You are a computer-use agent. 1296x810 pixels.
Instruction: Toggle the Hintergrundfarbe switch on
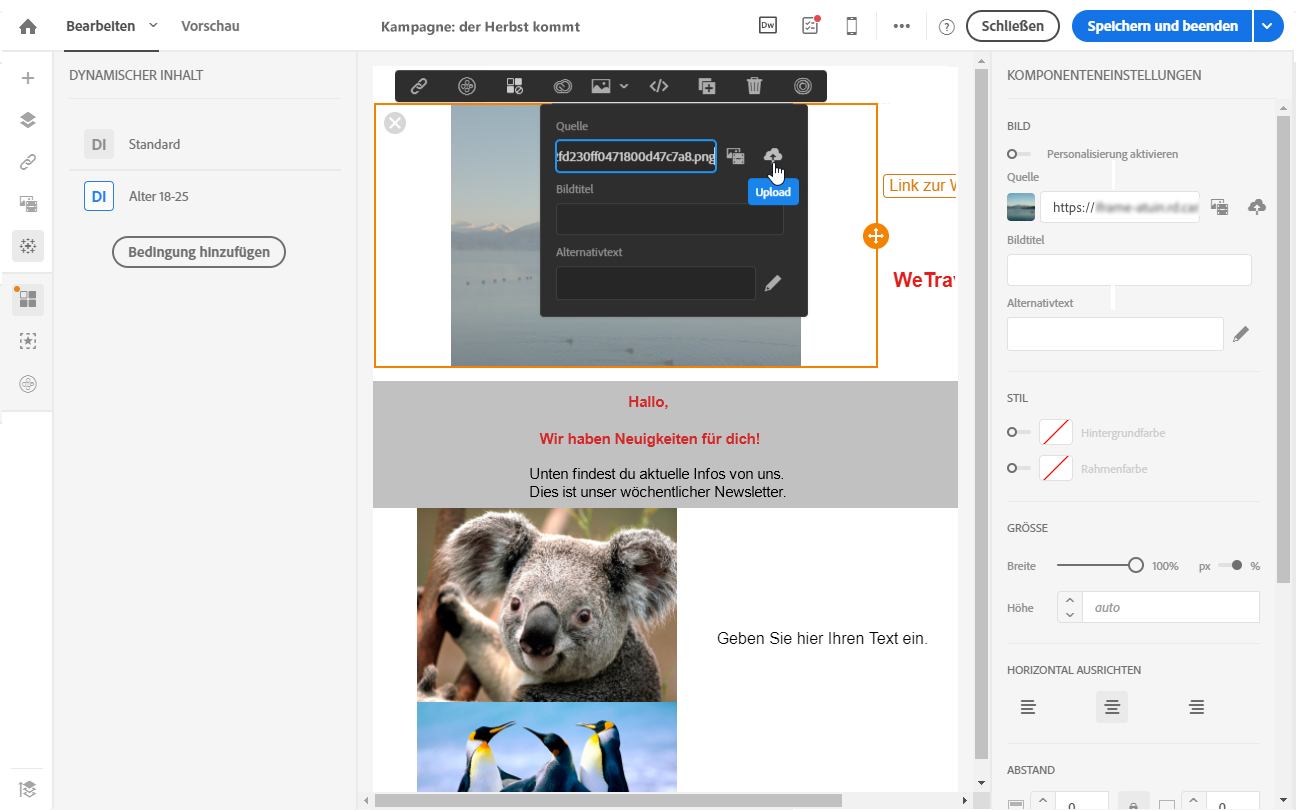point(1019,432)
